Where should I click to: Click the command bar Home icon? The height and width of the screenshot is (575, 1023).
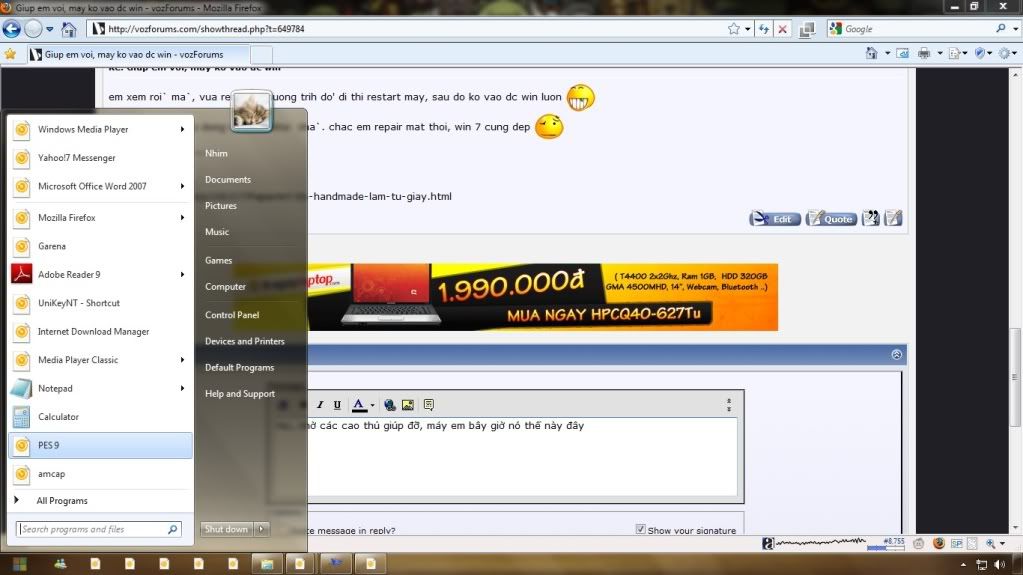click(871, 54)
